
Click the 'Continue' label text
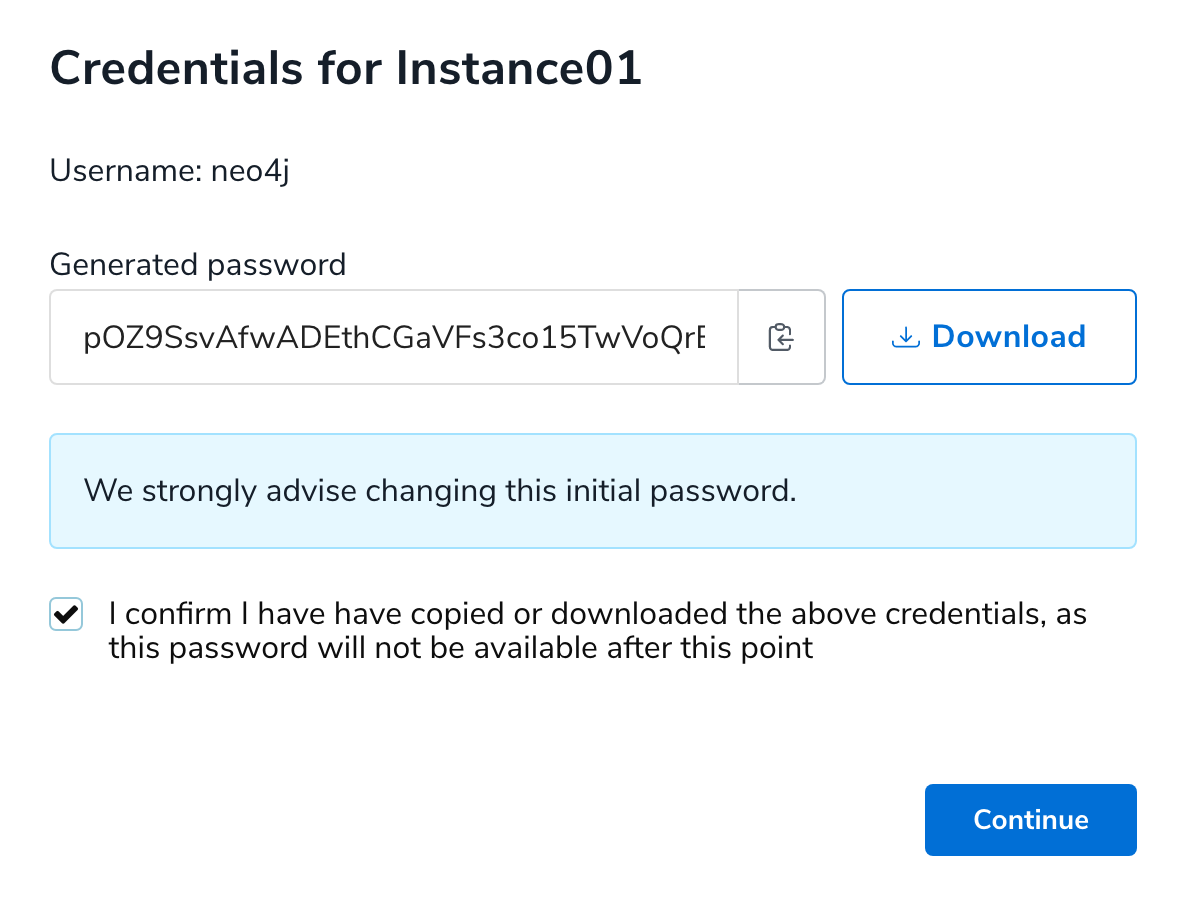(x=1030, y=820)
